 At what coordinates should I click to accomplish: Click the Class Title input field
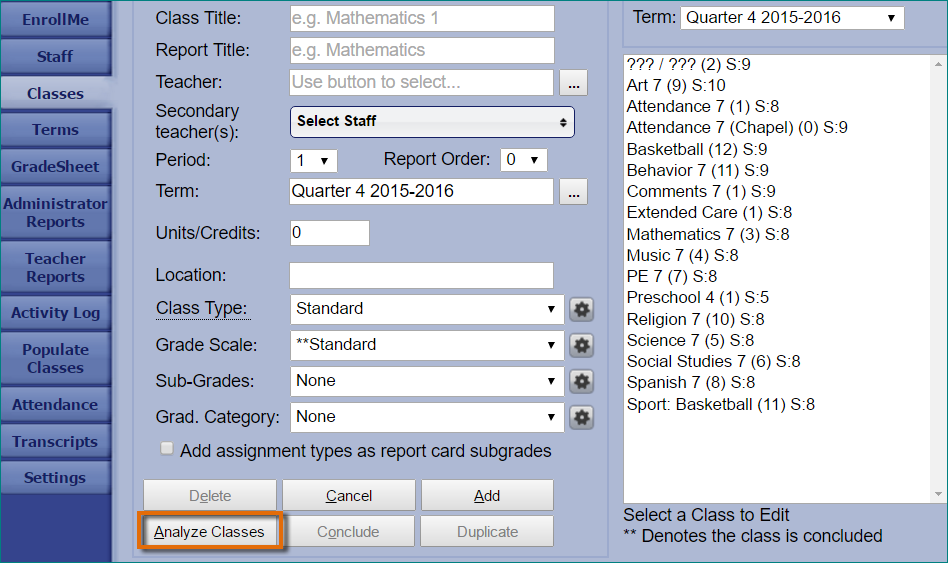421,18
